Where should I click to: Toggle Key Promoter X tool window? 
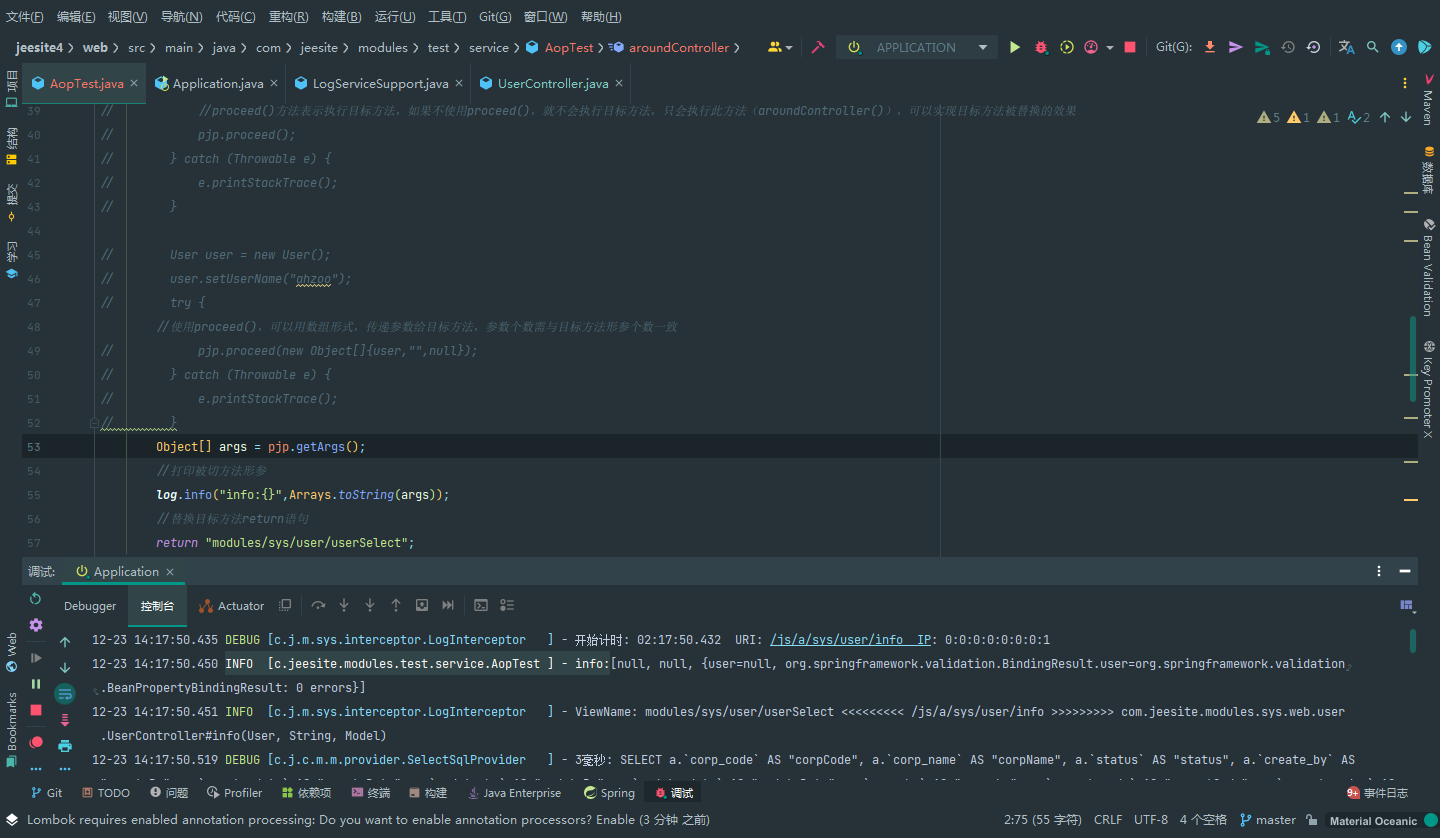[1428, 390]
